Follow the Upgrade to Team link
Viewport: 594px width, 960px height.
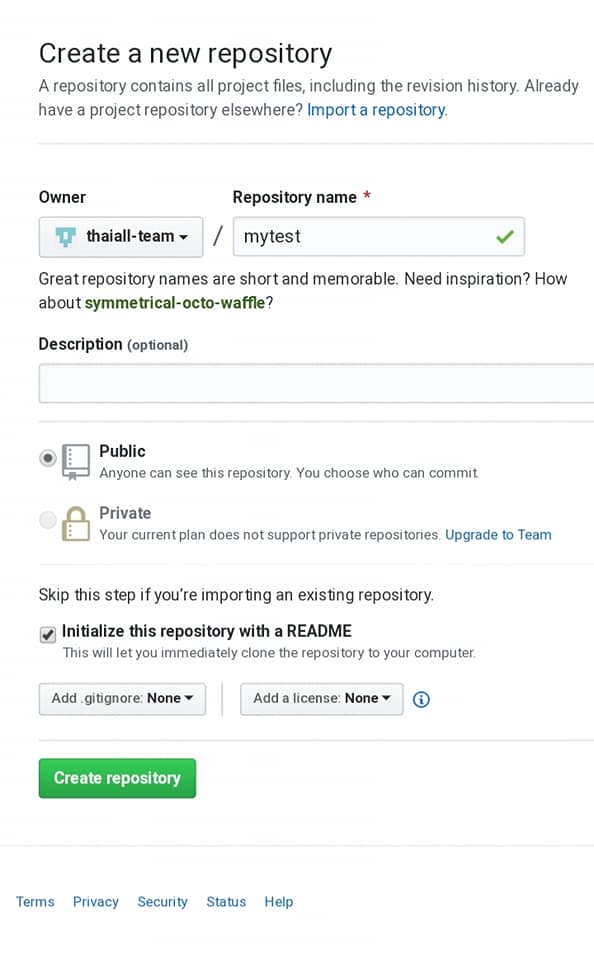(x=498, y=534)
